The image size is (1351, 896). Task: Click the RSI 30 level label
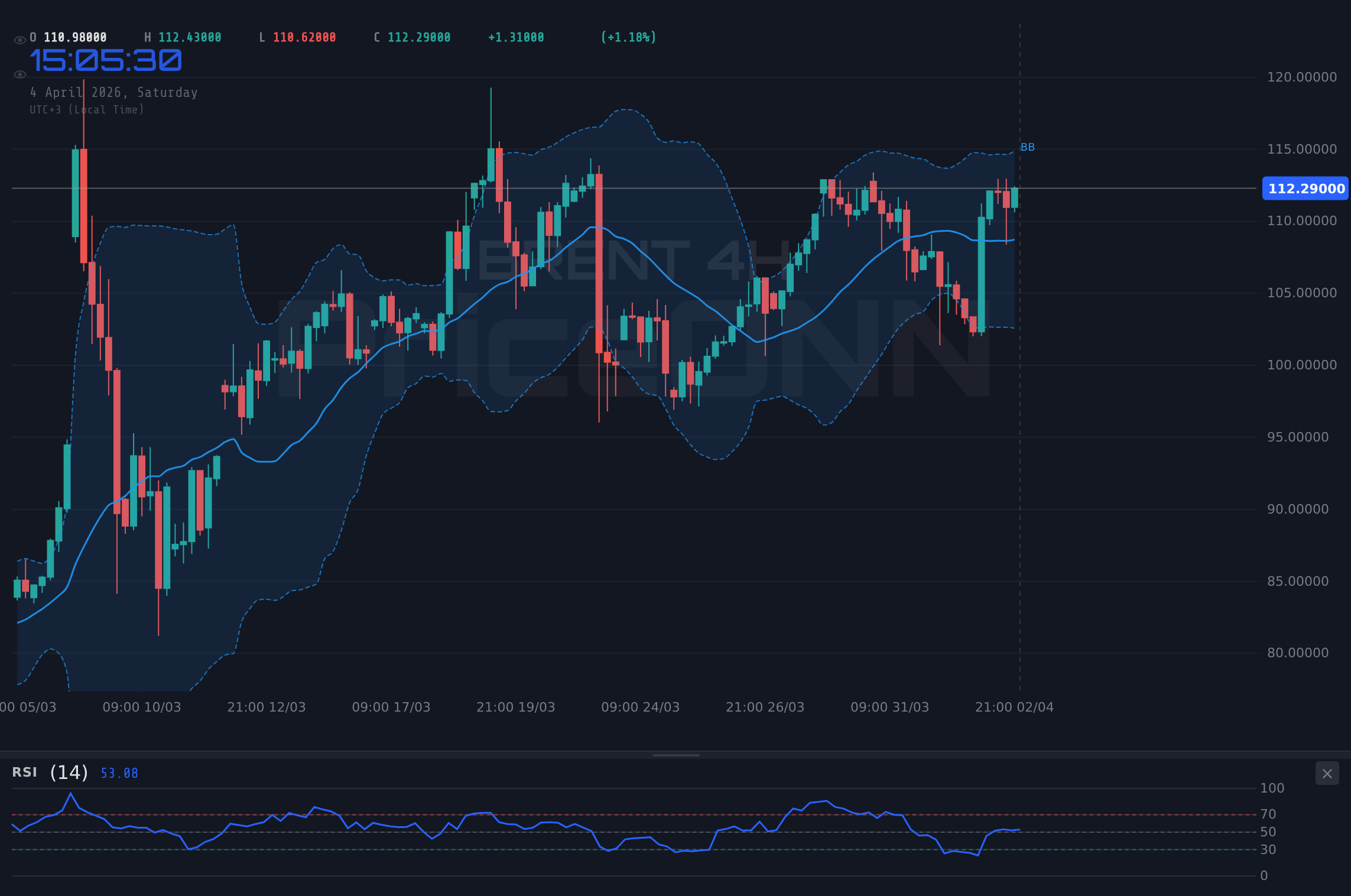pyautogui.click(x=1268, y=850)
